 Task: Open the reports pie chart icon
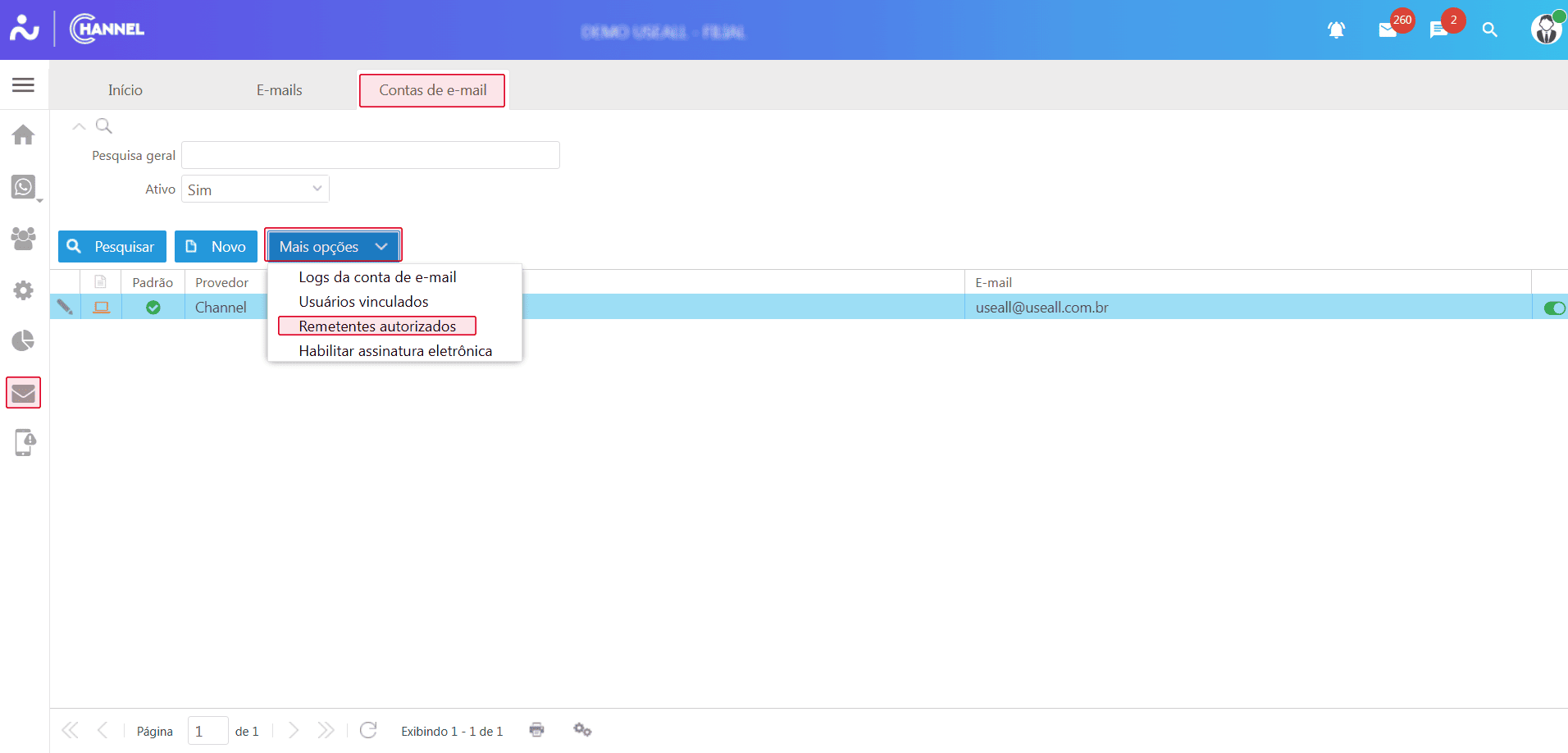click(x=23, y=340)
